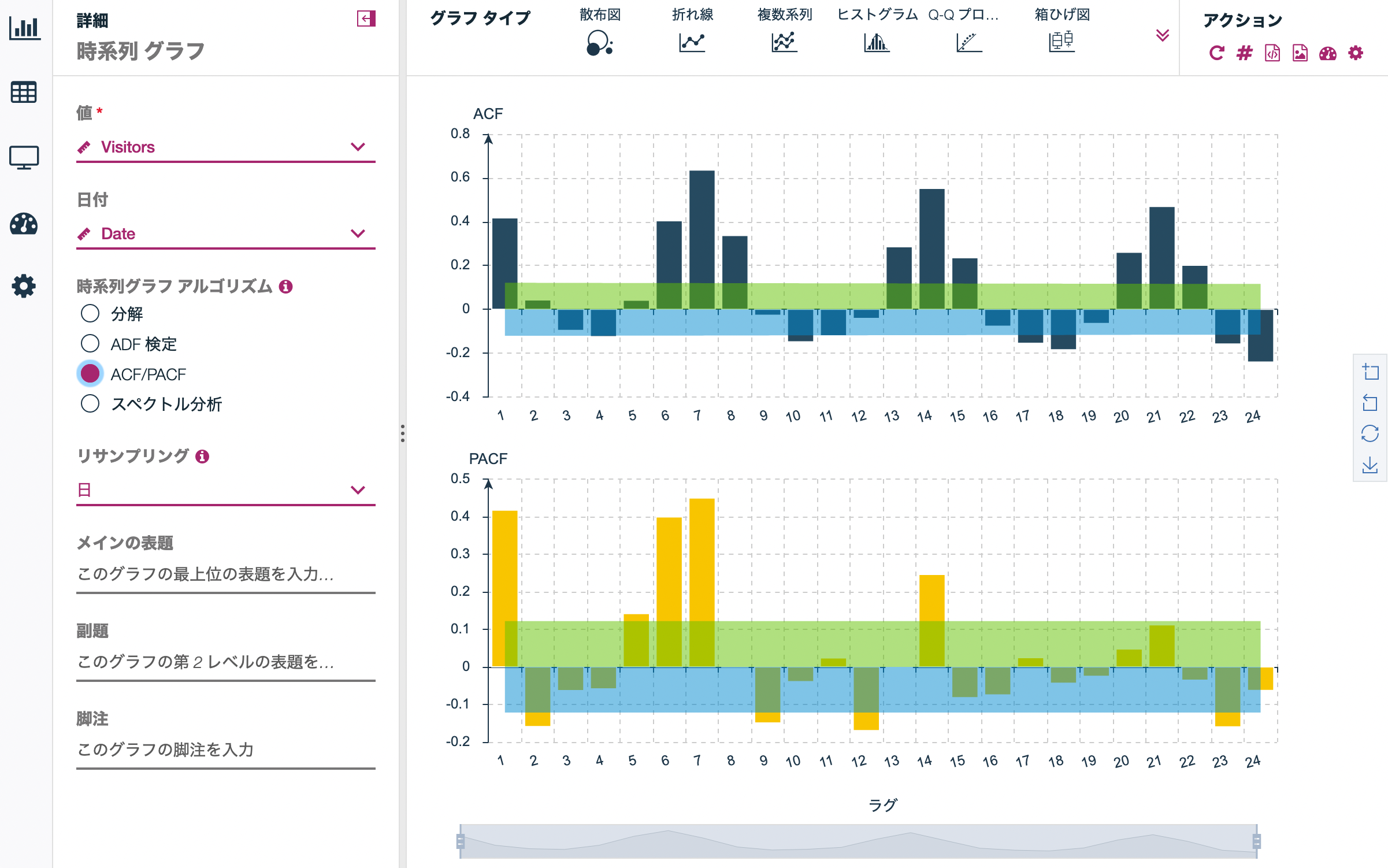This screenshot has height=868, width=1388.
Task: Select the ヒストグラム histogram graph type
Action: point(877,42)
